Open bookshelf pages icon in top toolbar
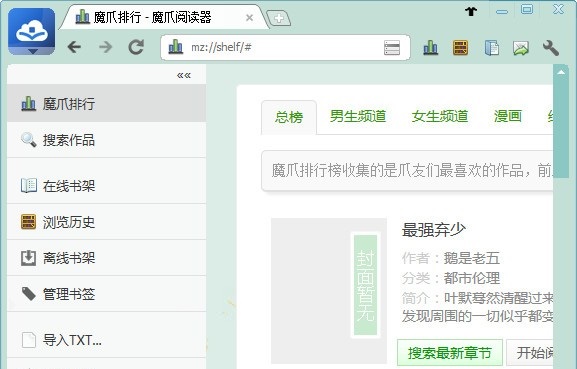The width and height of the screenshot is (577, 369). coord(491,48)
